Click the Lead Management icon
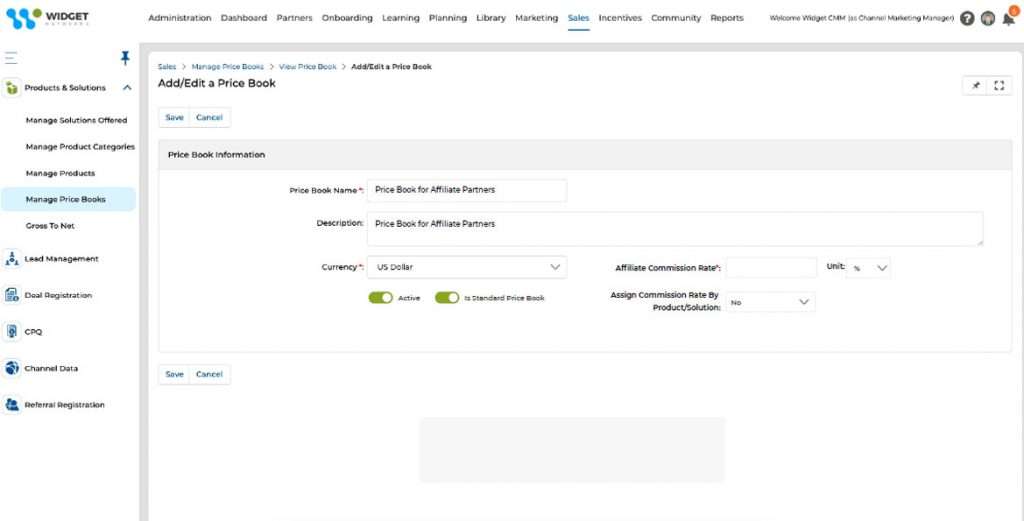Image resolution: width=1024 pixels, height=521 pixels. tap(11, 259)
